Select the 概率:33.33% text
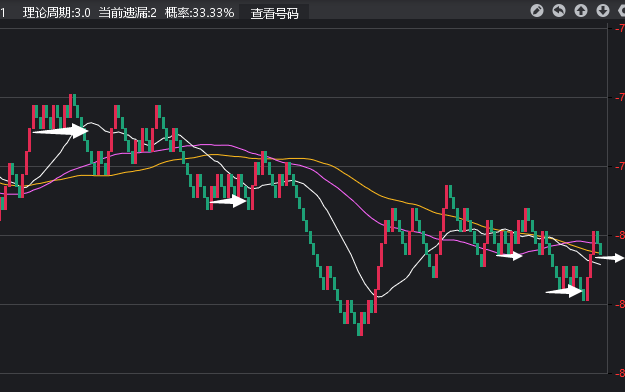Image resolution: width=625 pixels, height=392 pixels. [x=199, y=13]
